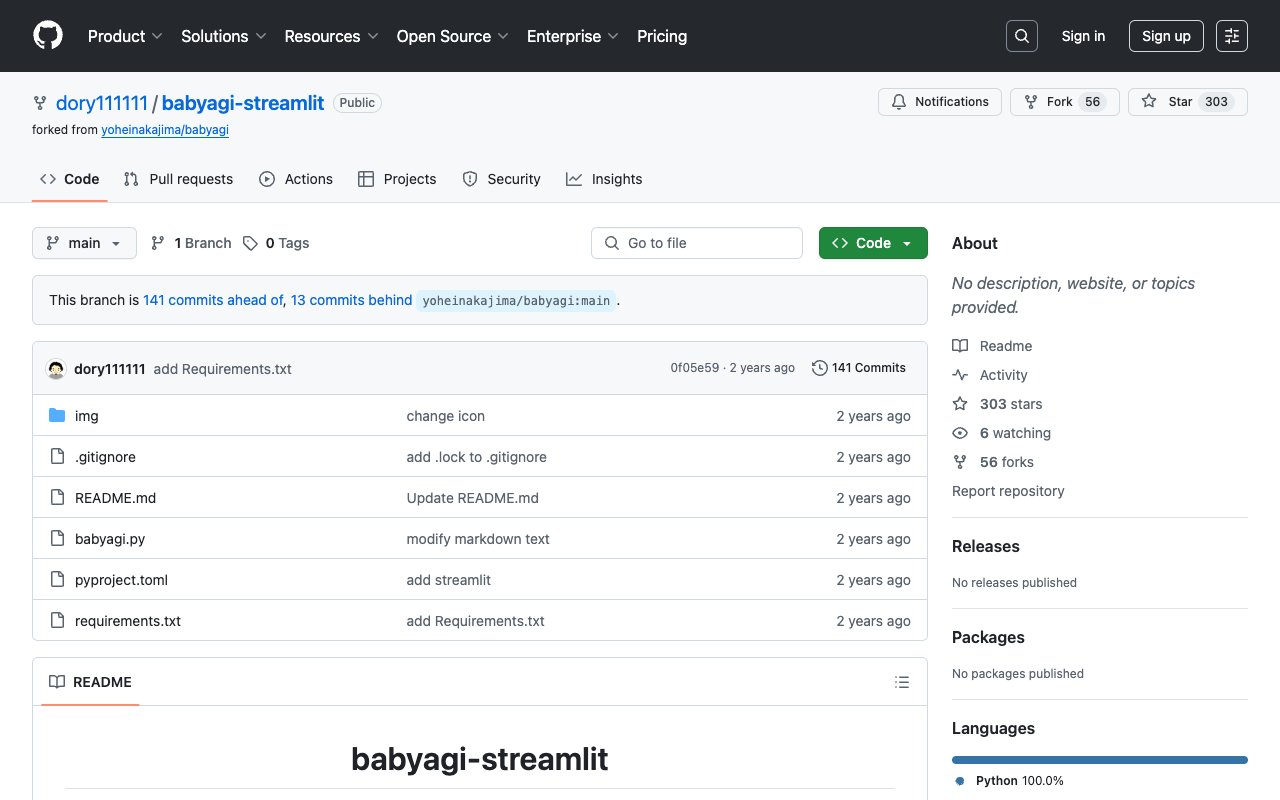Open the 141 commits ahead of link

[213, 300]
